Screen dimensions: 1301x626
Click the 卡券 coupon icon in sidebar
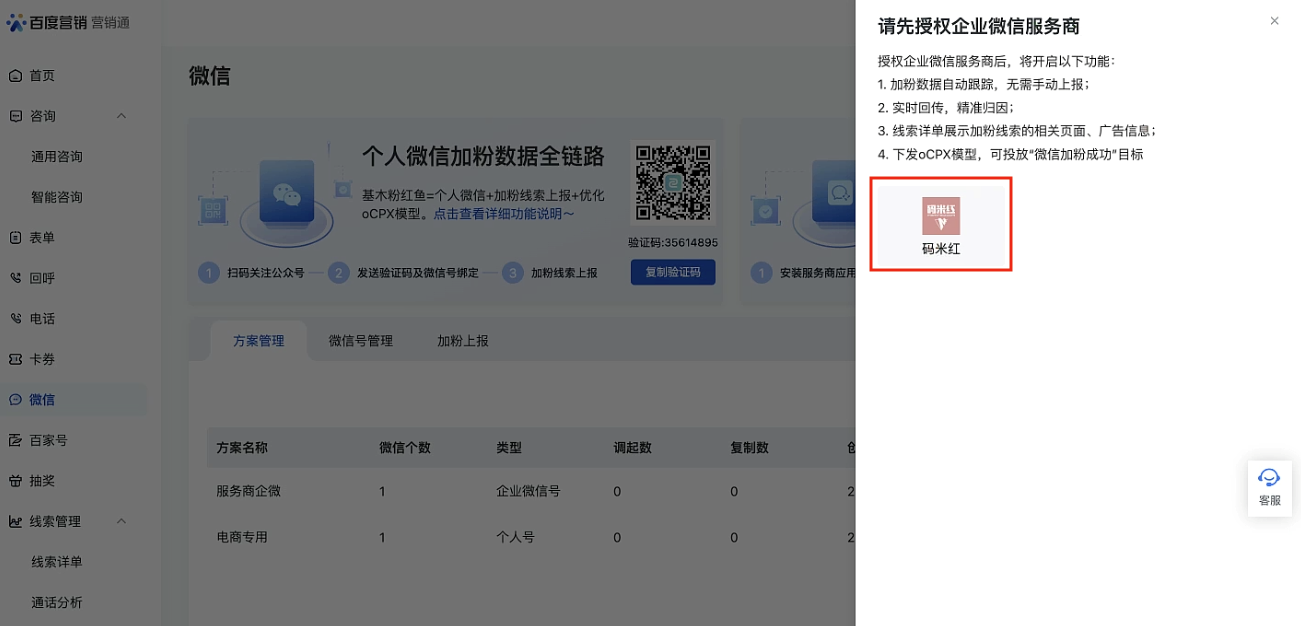16,359
